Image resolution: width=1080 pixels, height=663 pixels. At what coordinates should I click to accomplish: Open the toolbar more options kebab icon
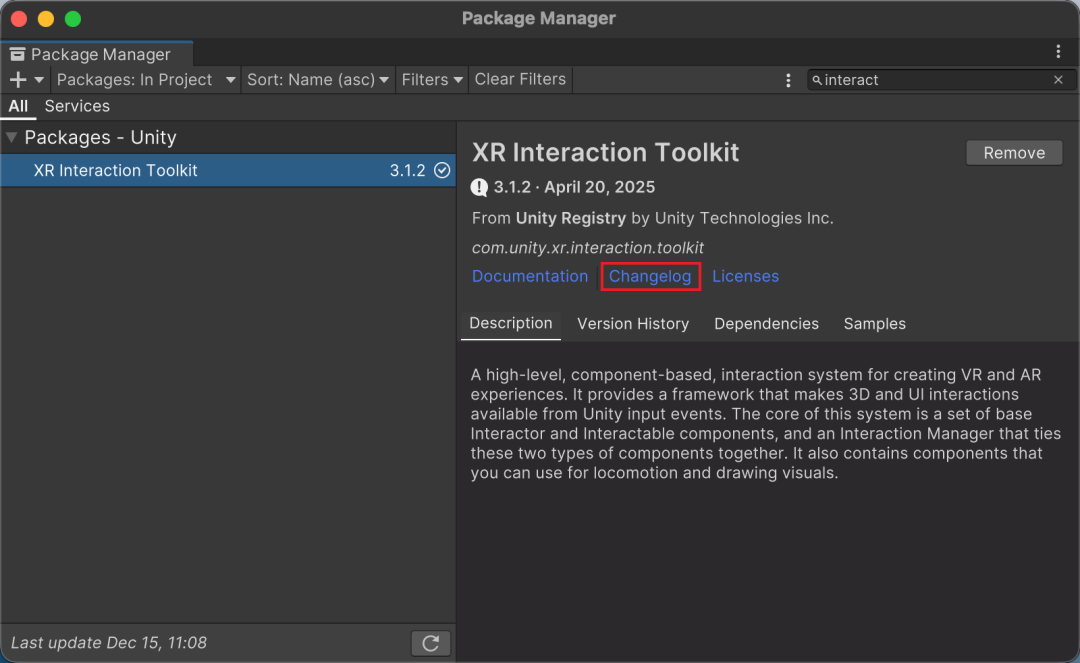788,81
